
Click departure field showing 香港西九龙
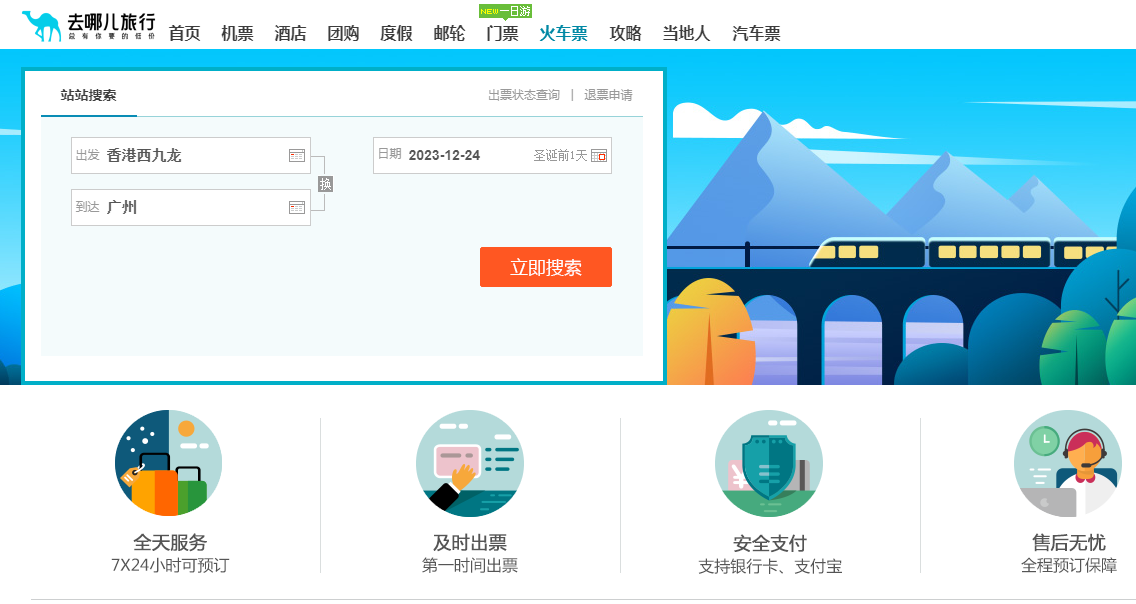click(x=191, y=156)
